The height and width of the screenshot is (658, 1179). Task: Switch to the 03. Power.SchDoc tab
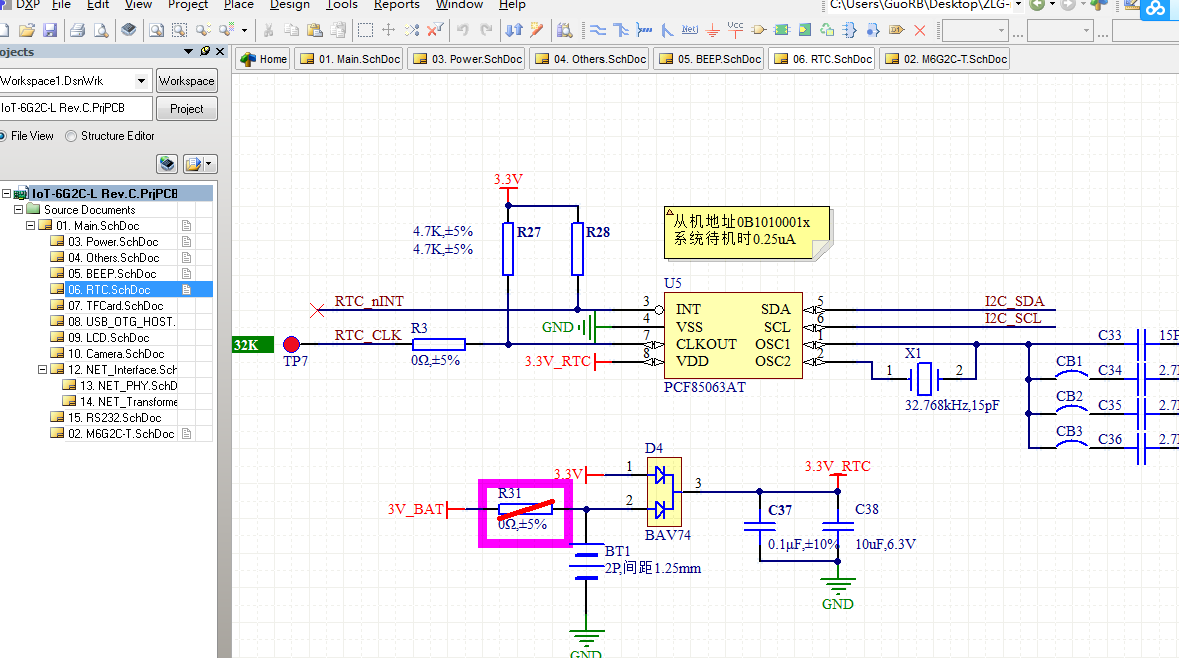(467, 59)
